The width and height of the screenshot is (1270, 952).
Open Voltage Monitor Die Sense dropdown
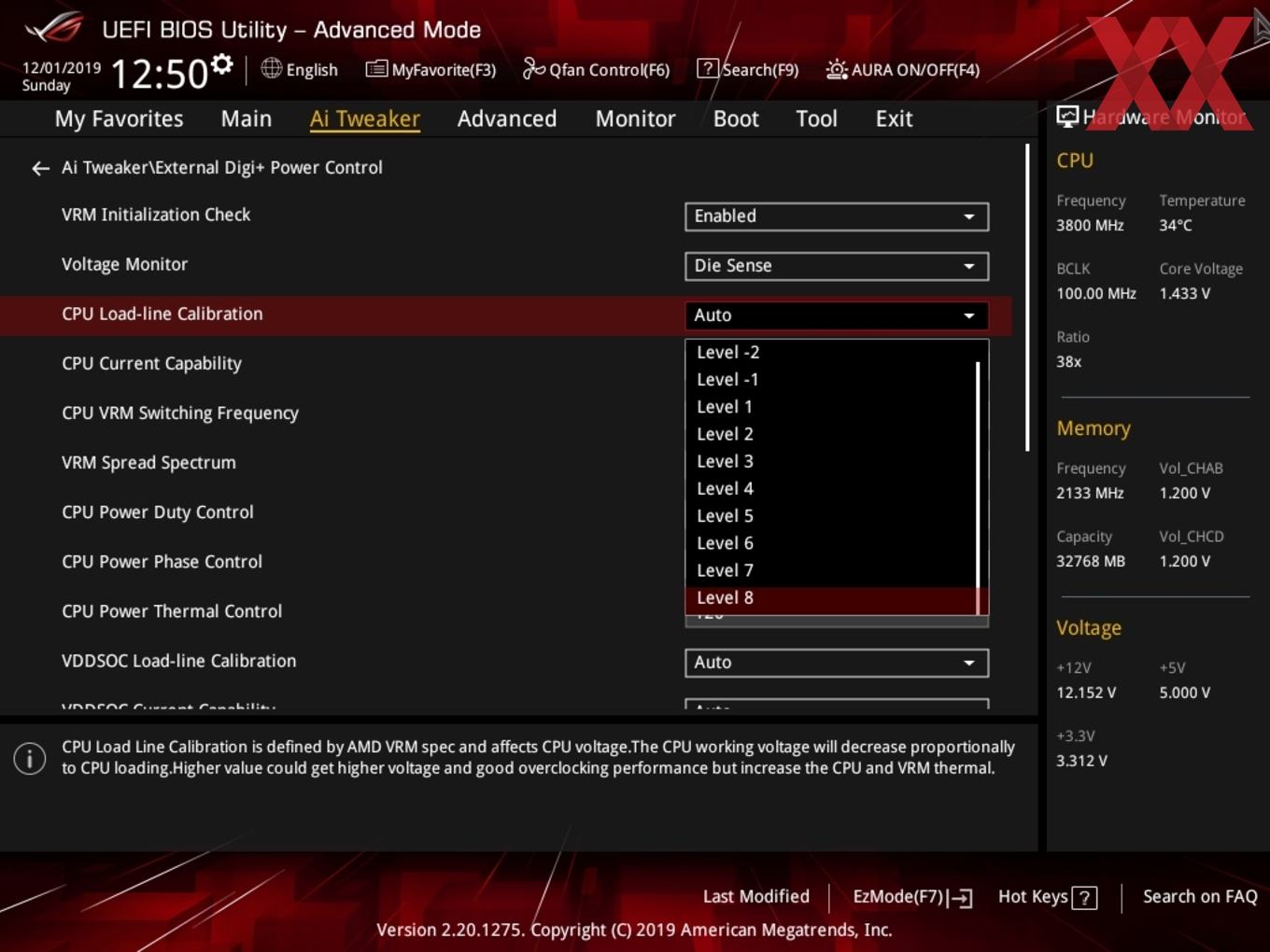837,266
